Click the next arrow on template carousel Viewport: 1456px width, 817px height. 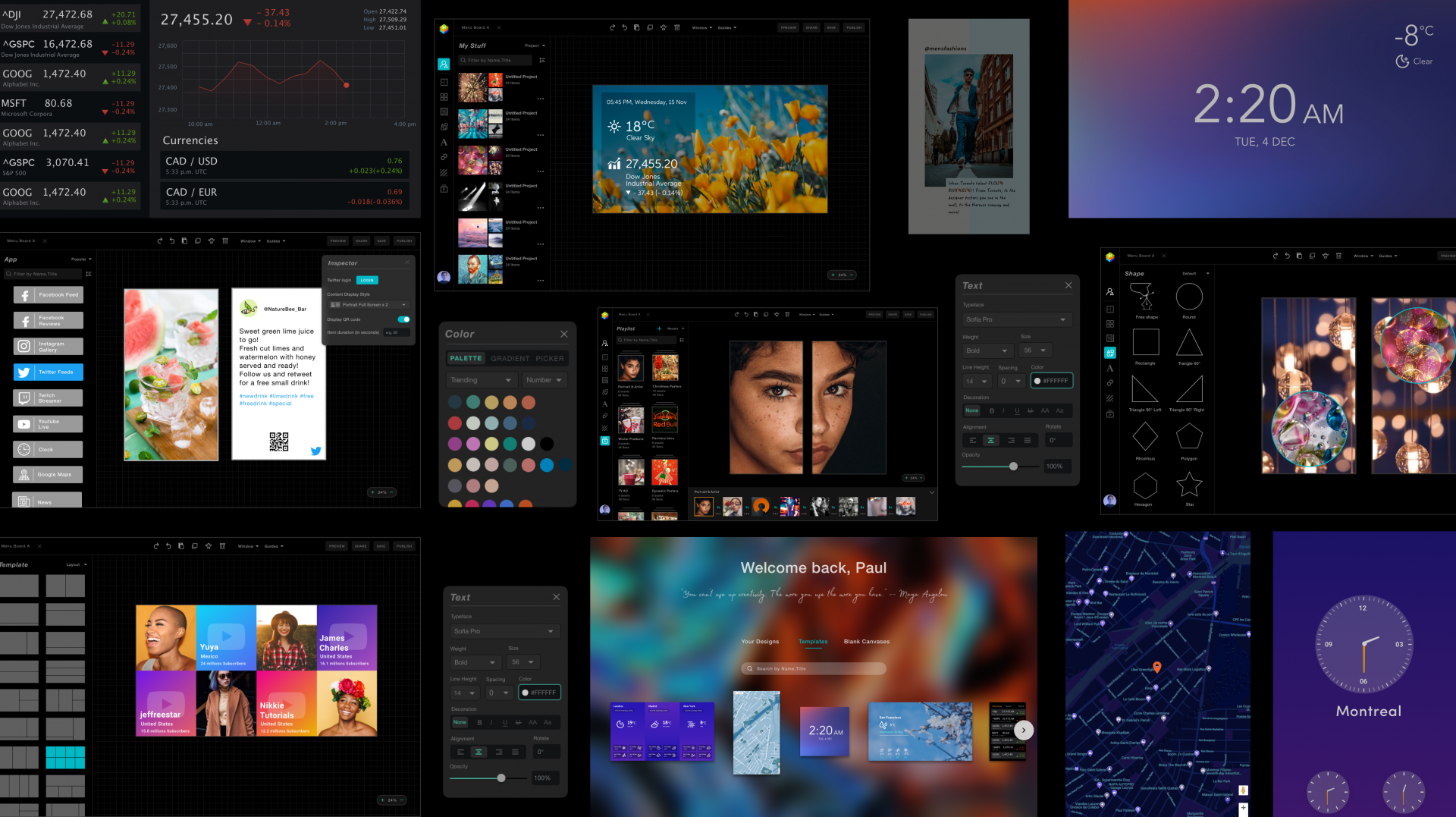(x=1024, y=730)
